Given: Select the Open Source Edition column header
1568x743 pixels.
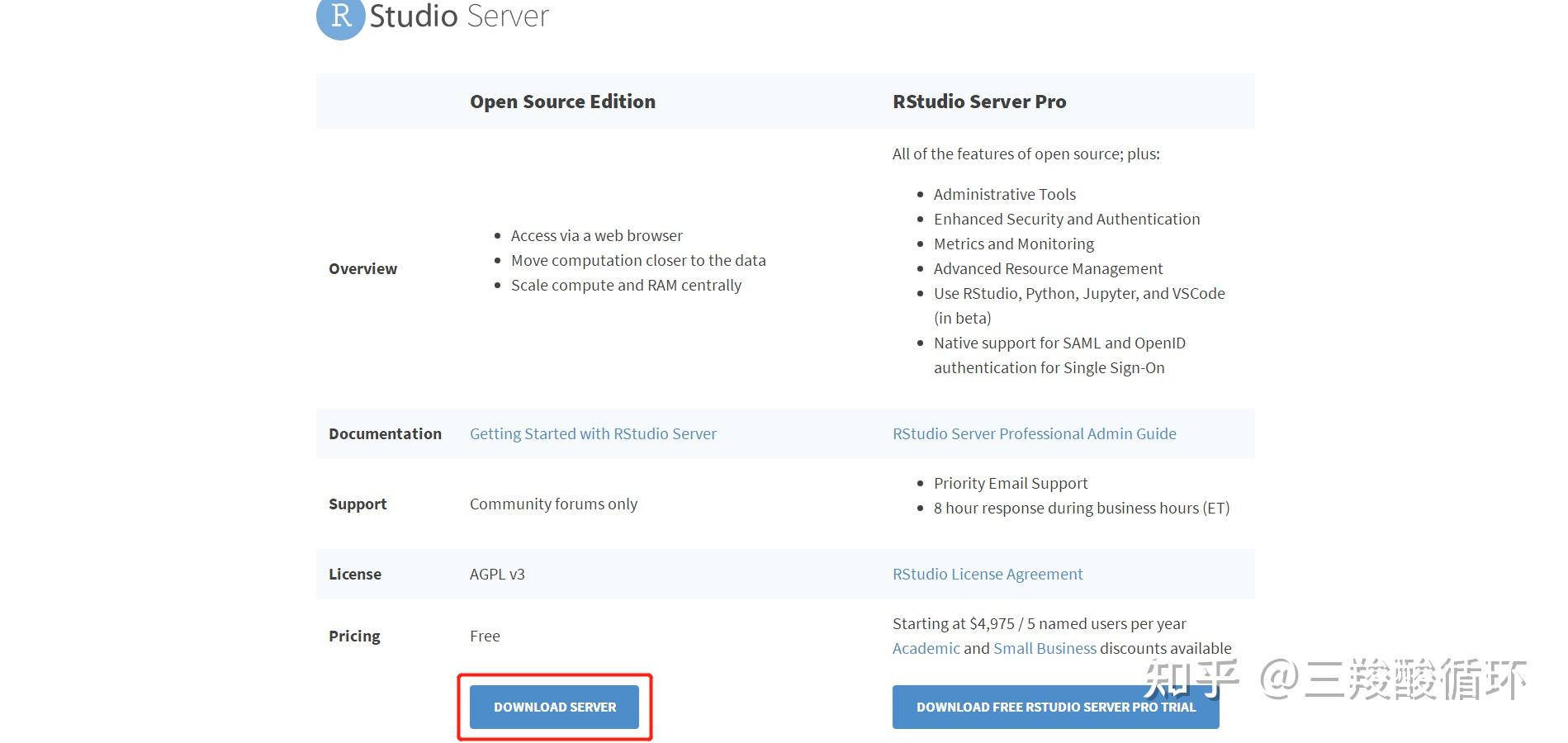Looking at the screenshot, I should point(562,101).
